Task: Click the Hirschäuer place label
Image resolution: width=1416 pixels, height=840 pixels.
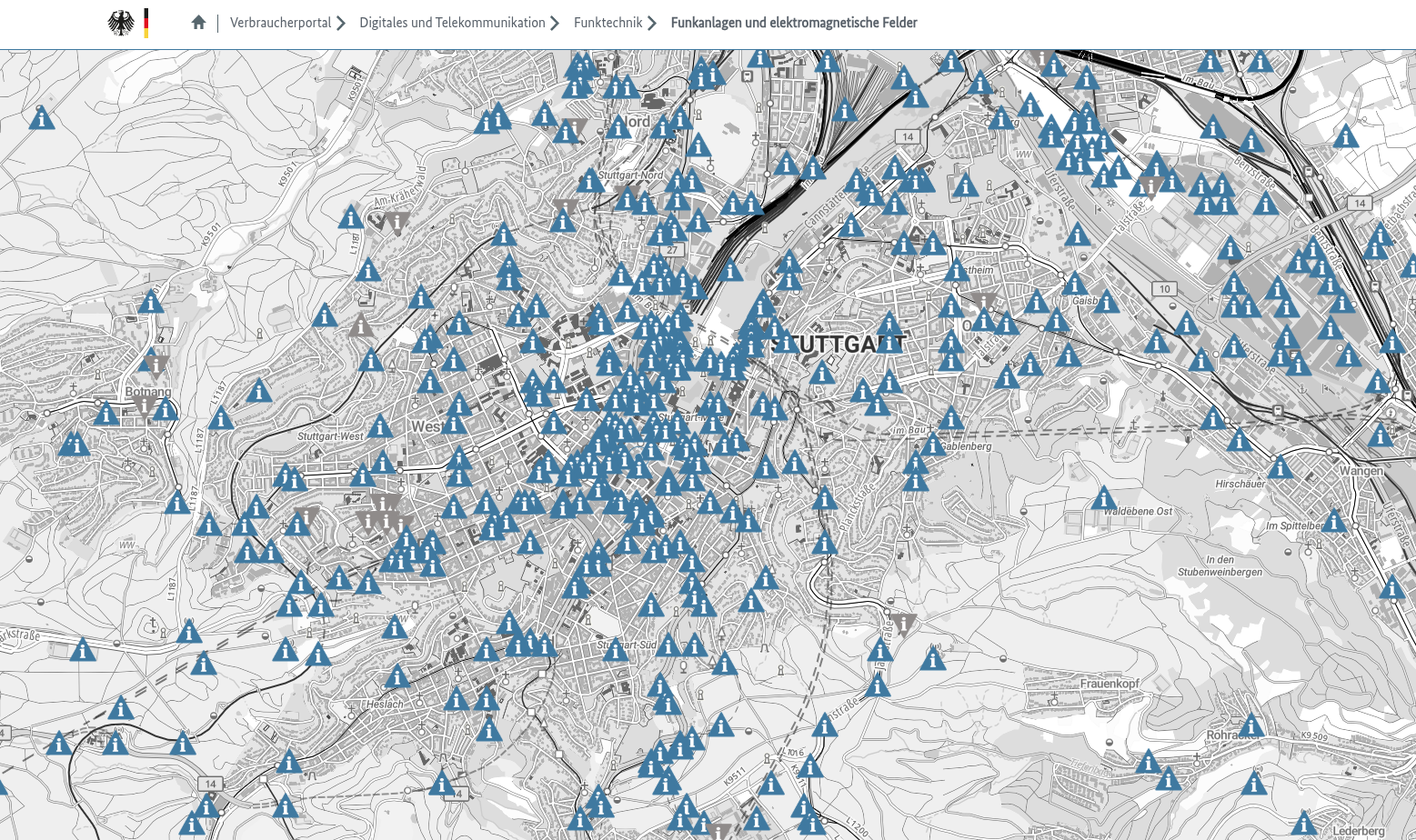Action: [1240, 485]
